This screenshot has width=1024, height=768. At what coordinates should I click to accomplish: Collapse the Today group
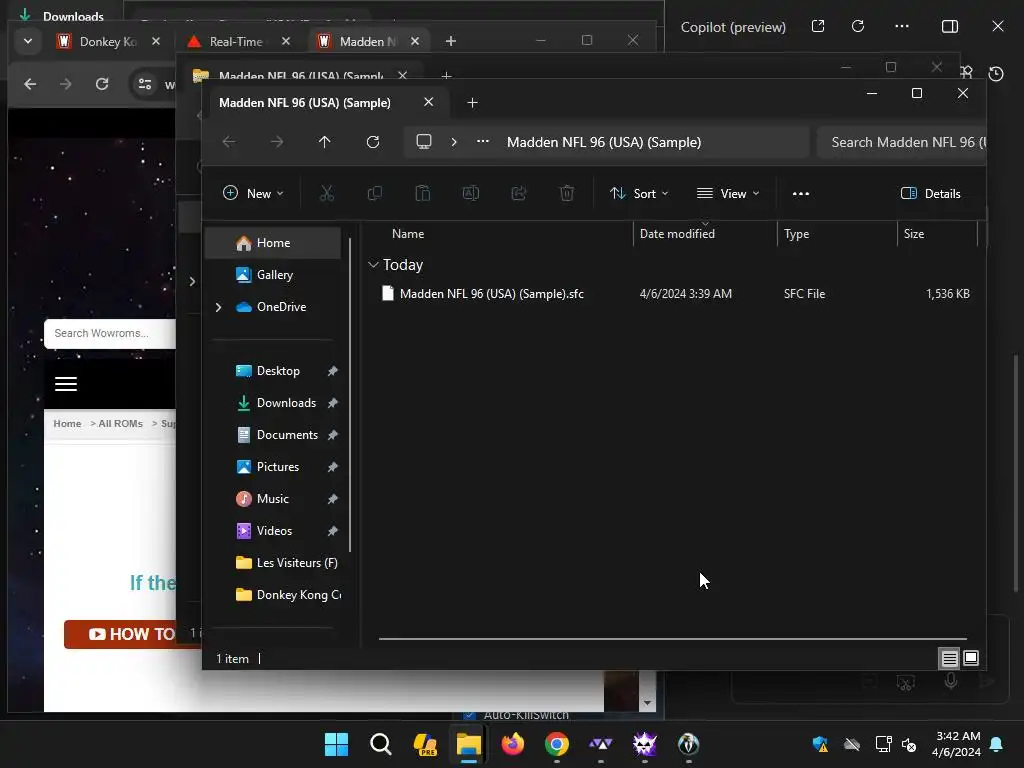373,264
